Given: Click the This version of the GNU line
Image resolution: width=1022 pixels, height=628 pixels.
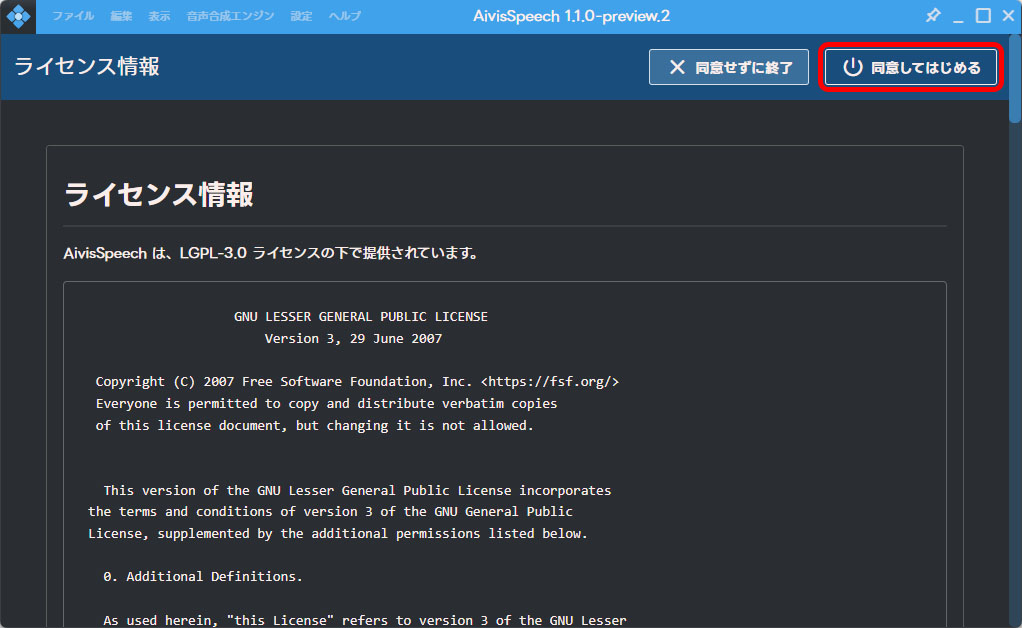Looking at the screenshot, I should pos(357,491).
